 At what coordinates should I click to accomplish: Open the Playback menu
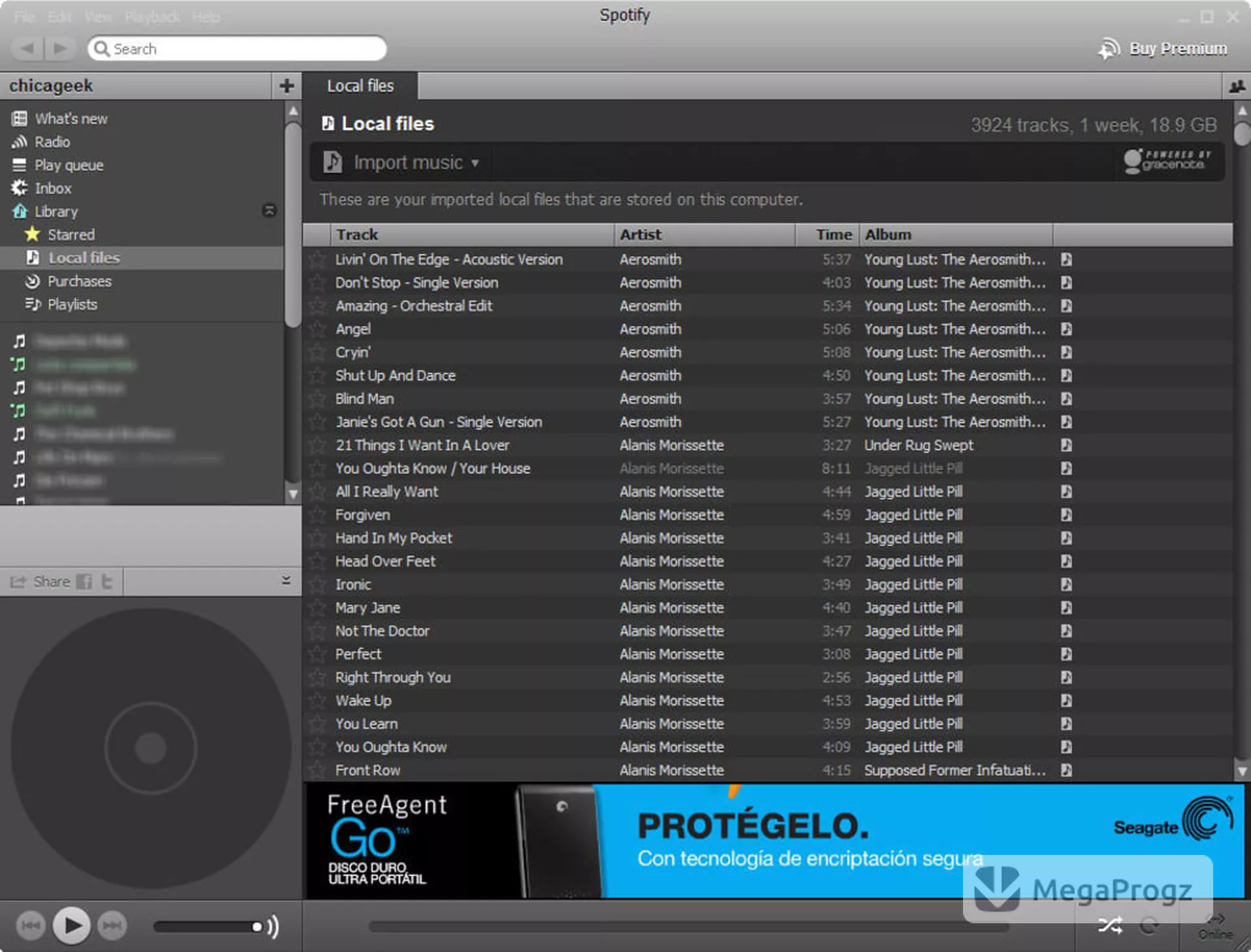point(152,17)
